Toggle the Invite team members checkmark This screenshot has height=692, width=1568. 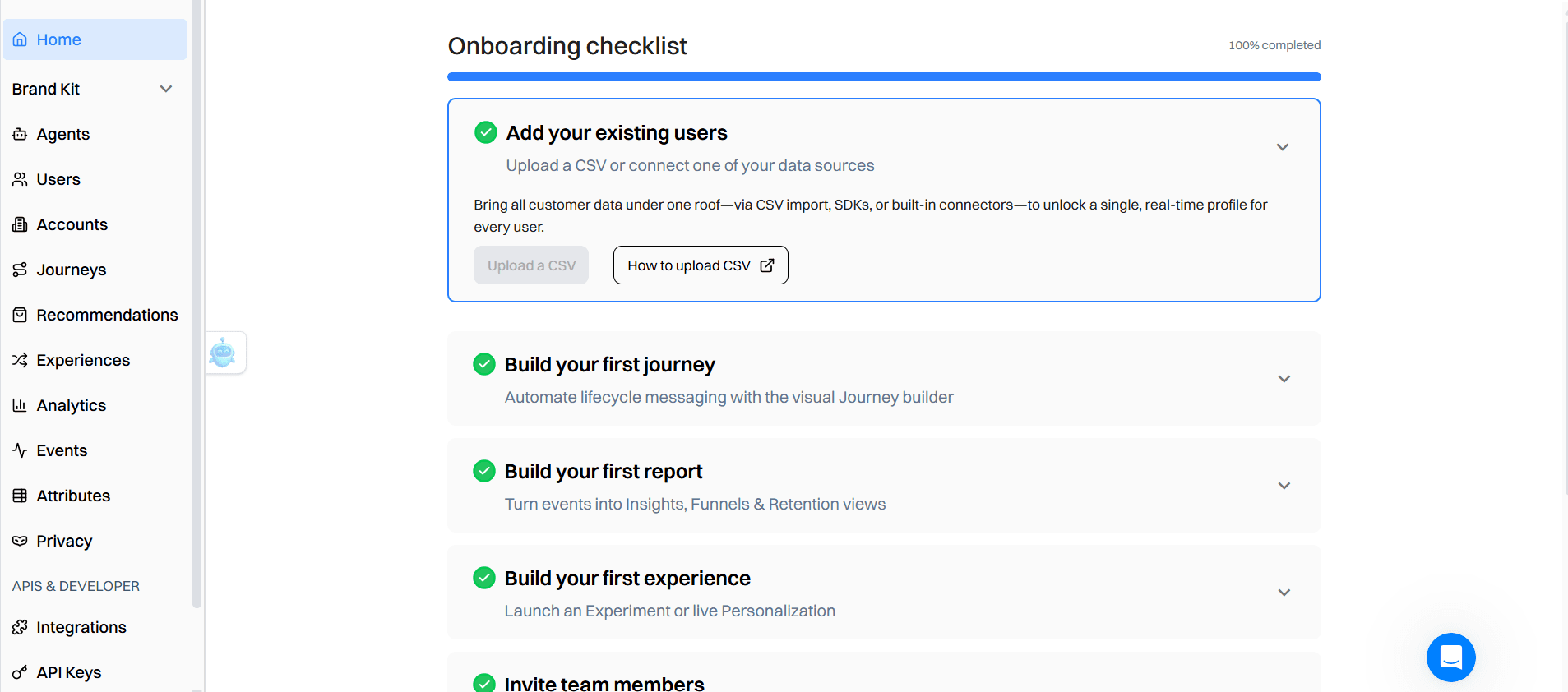(485, 683)
